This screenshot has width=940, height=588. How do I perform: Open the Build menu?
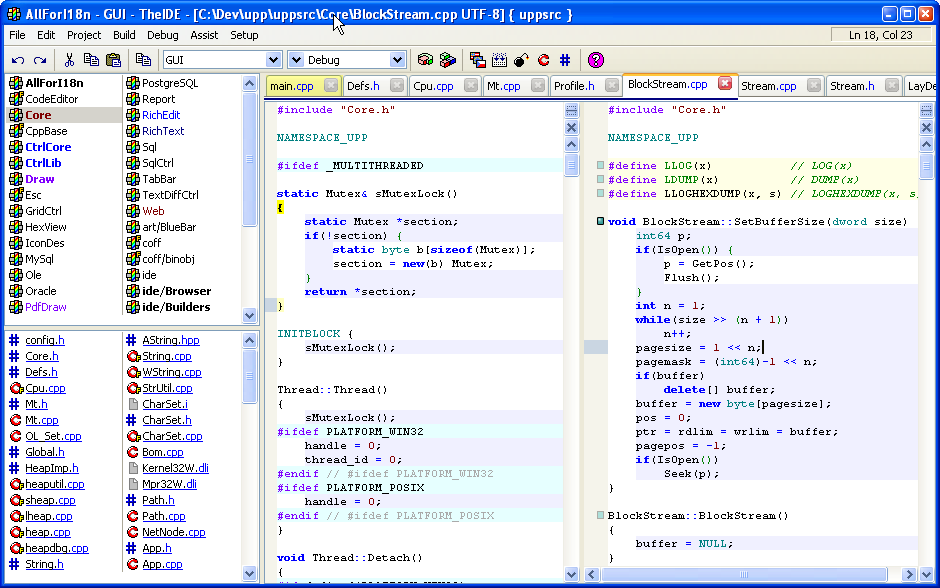124,35
